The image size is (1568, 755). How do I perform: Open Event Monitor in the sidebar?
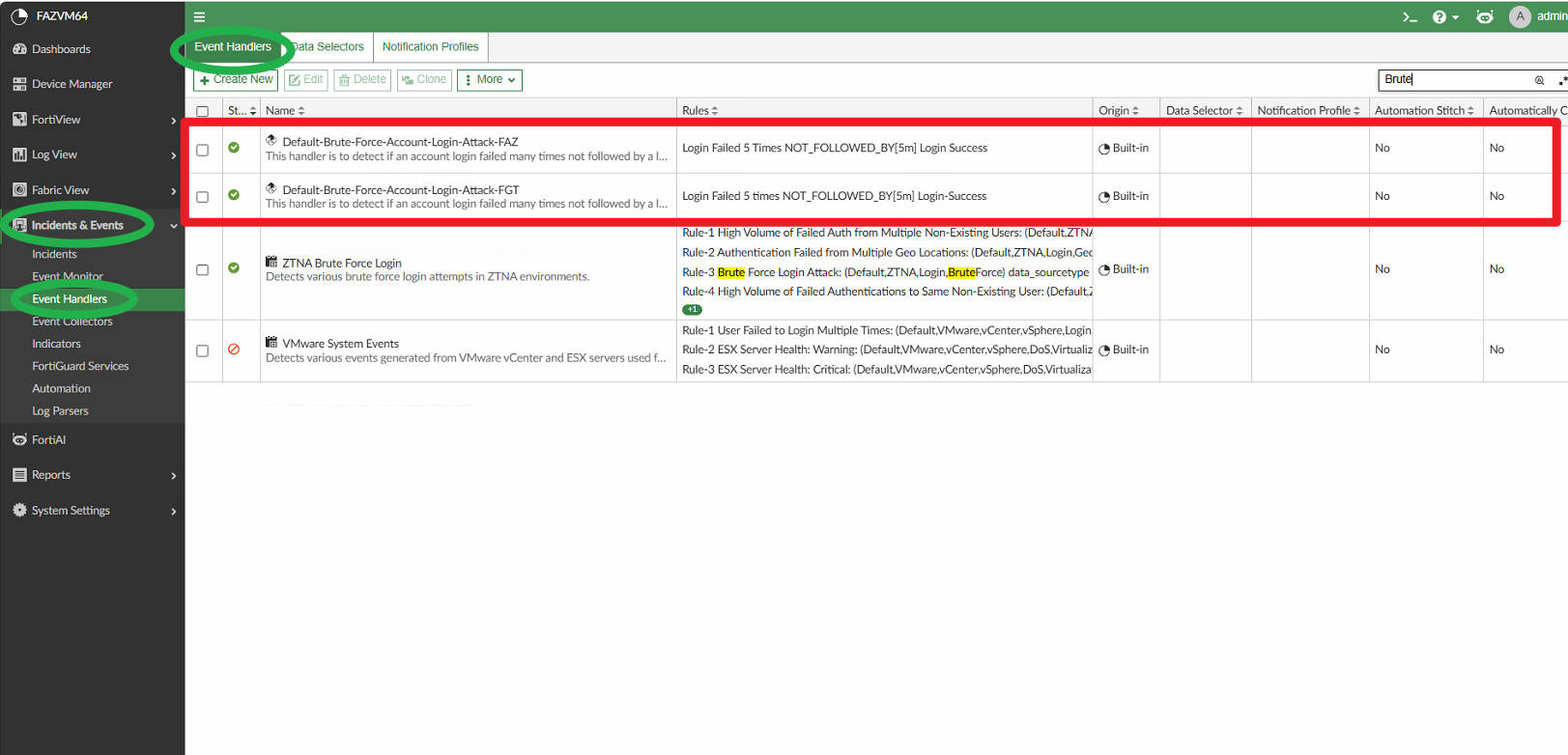(x=68, y=276)
